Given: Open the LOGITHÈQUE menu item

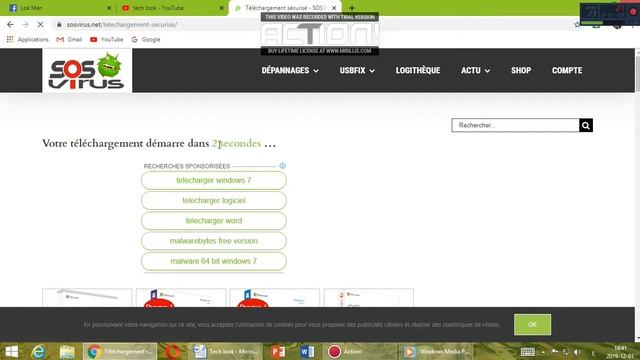Looking at the screenshot, I should (418, 70).
